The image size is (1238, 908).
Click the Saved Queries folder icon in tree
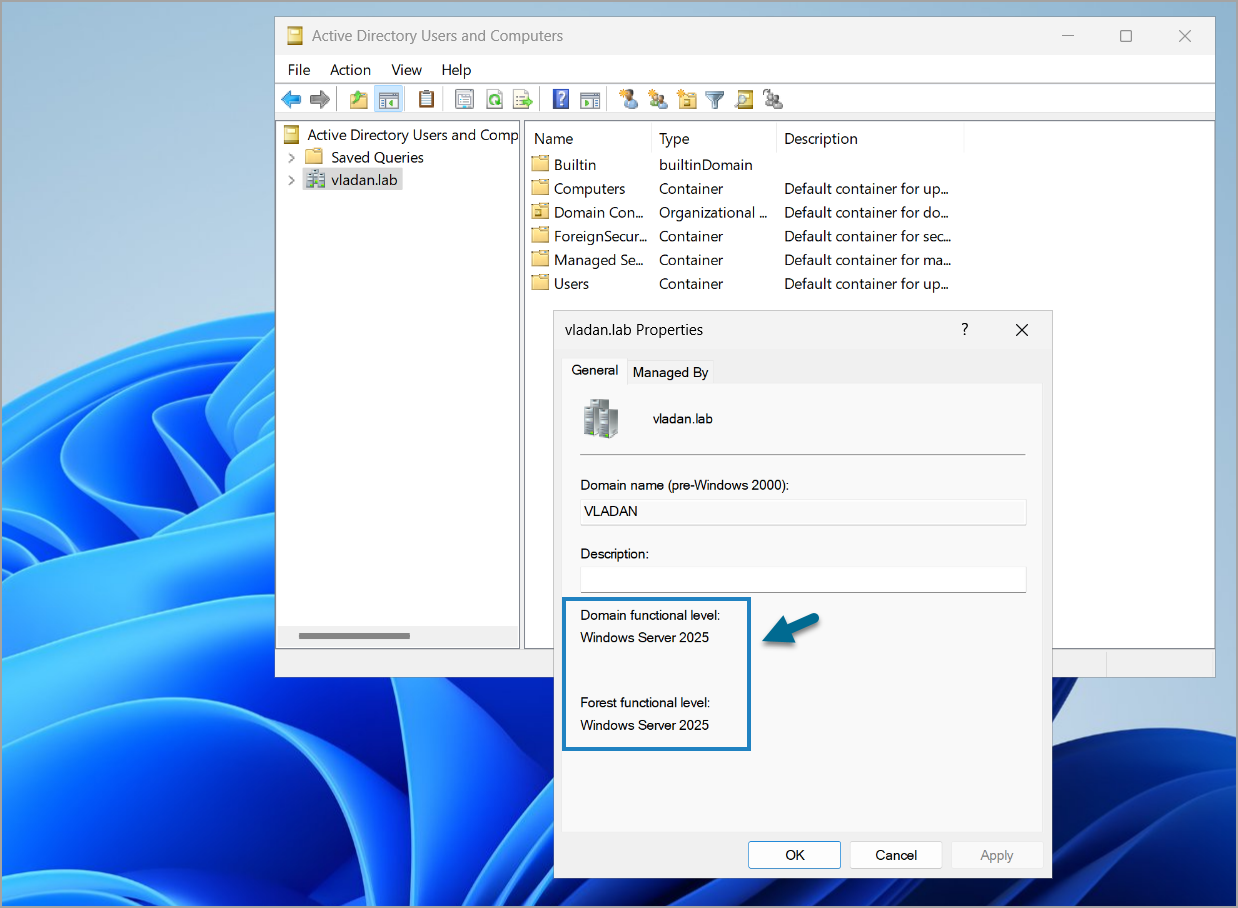click(314, 157)
